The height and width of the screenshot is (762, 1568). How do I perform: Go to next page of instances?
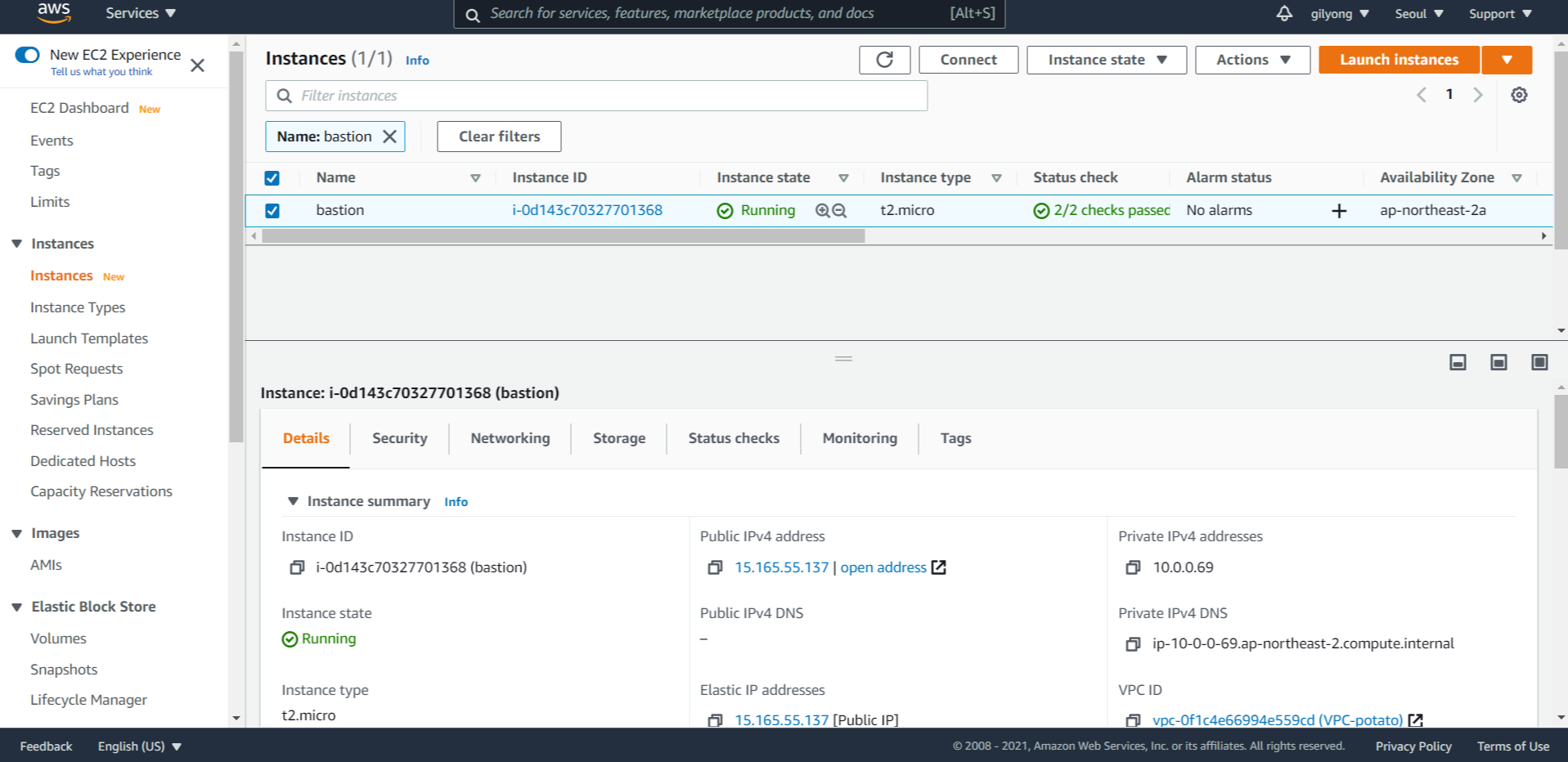pyautogui.click(x=1478, y=95)
